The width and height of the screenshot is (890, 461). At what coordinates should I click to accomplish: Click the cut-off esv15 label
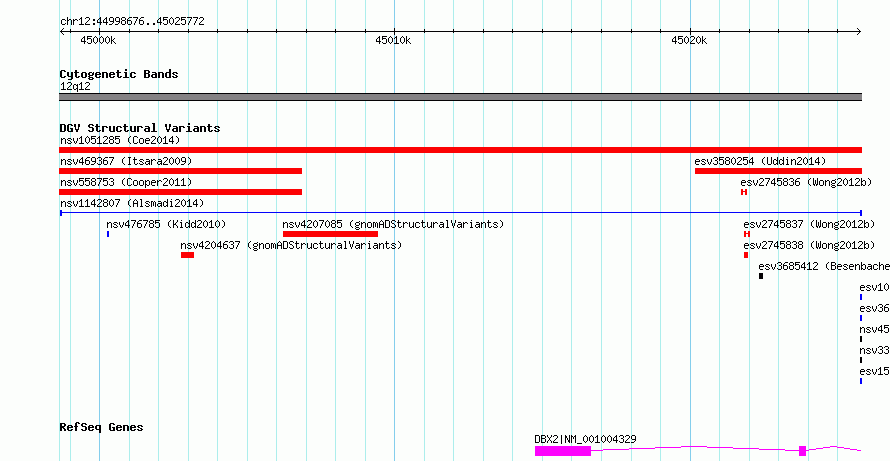[875, 371]
